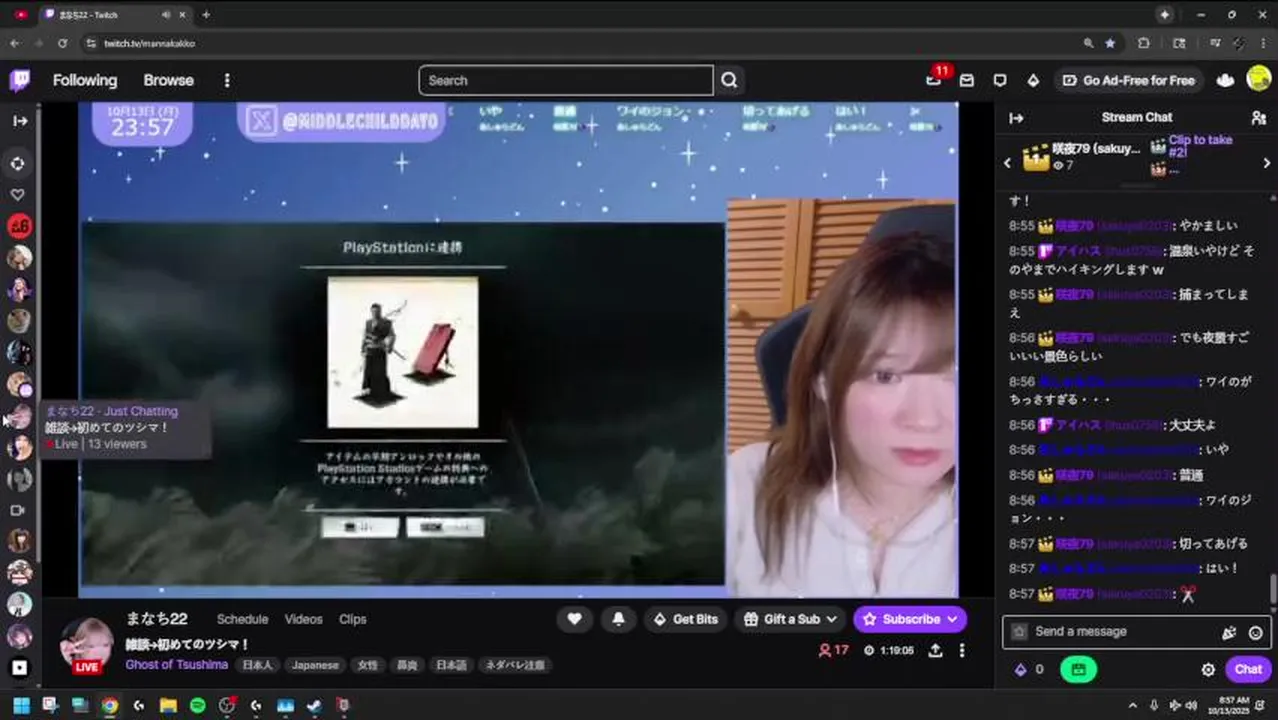Click the chat panel scrollbar thumb
Screen dimensions: 1278x720
point(1273,589)
